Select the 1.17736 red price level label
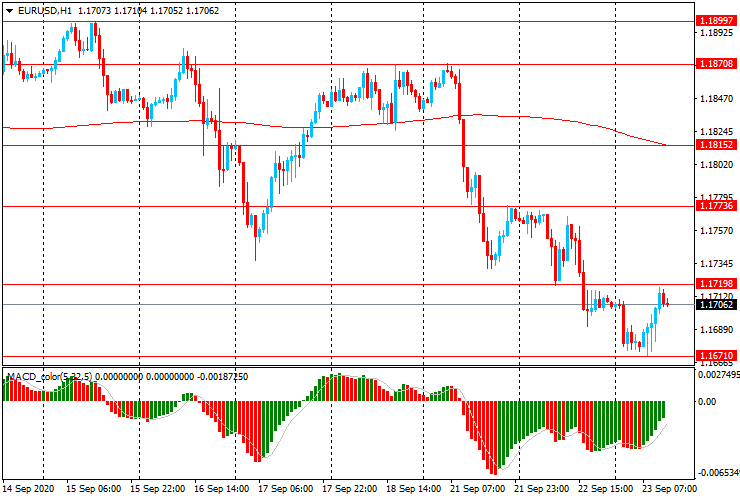 pos(716,205)
